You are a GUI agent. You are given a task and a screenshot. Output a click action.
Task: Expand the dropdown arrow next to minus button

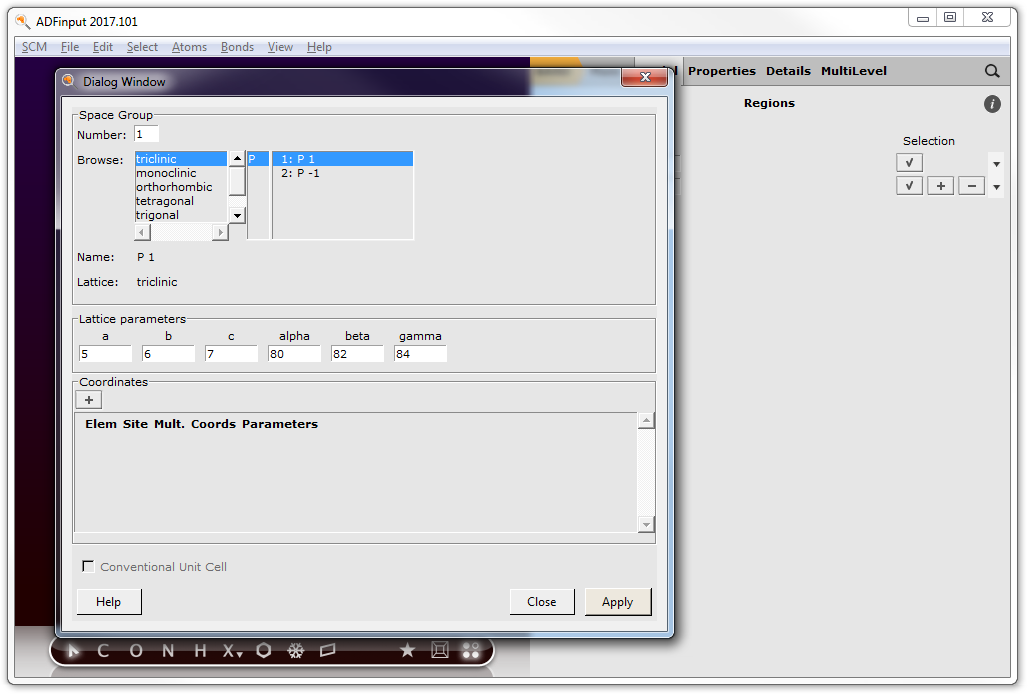point(996,187)
